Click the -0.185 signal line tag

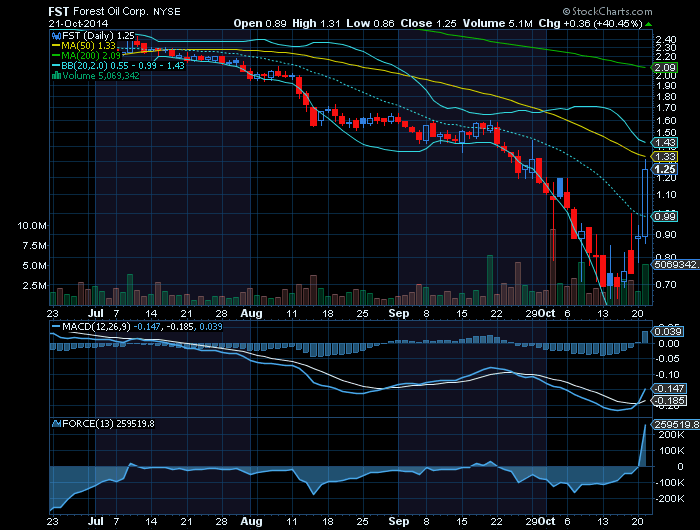tap(668, 401)
